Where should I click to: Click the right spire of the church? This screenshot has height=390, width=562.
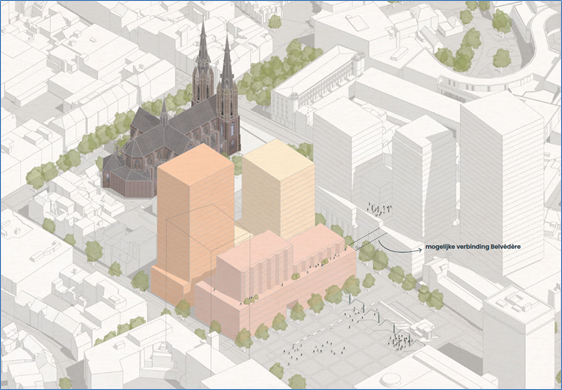[227, 72]
